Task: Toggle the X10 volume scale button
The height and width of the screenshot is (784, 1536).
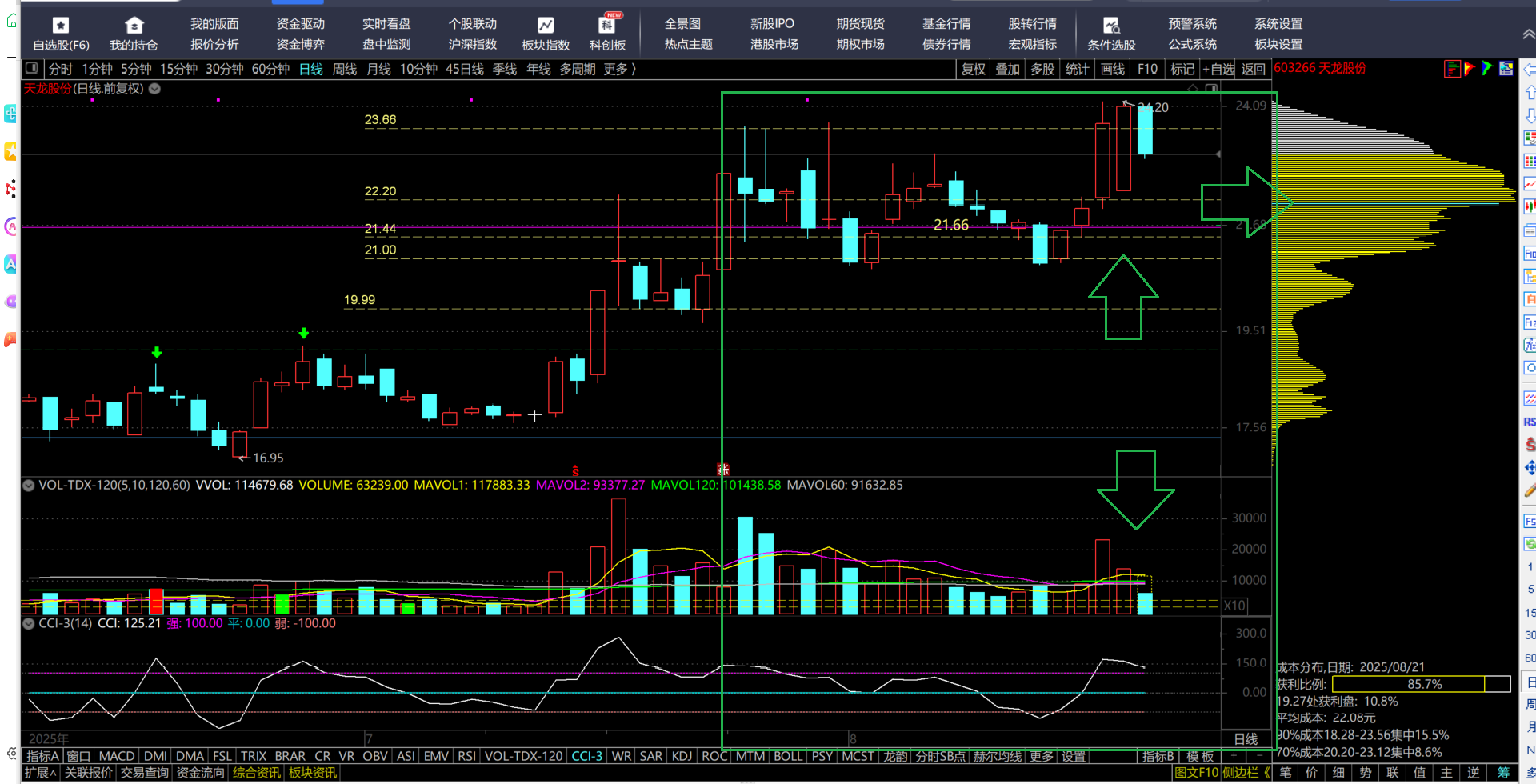Action: [1235, 606]
